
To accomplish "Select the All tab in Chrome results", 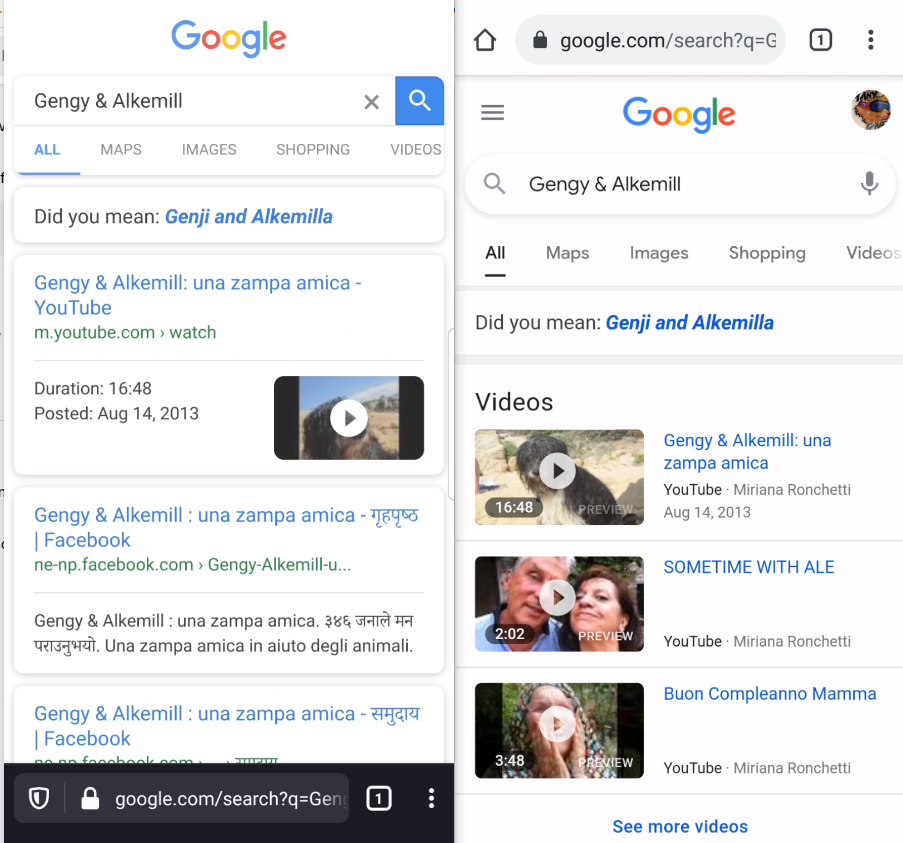I will point(494,253).
